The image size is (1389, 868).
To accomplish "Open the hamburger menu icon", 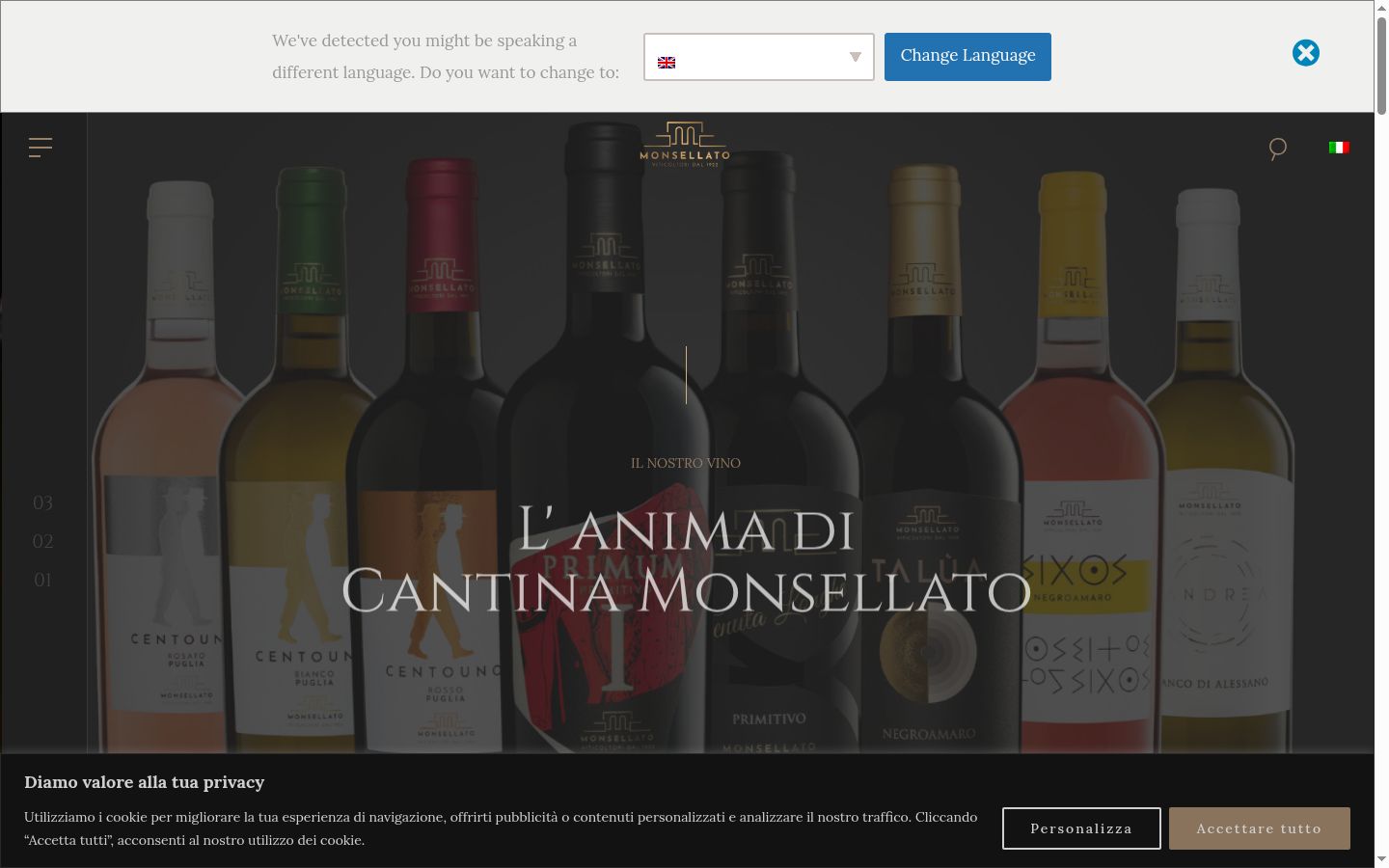I will coord(41,147).
